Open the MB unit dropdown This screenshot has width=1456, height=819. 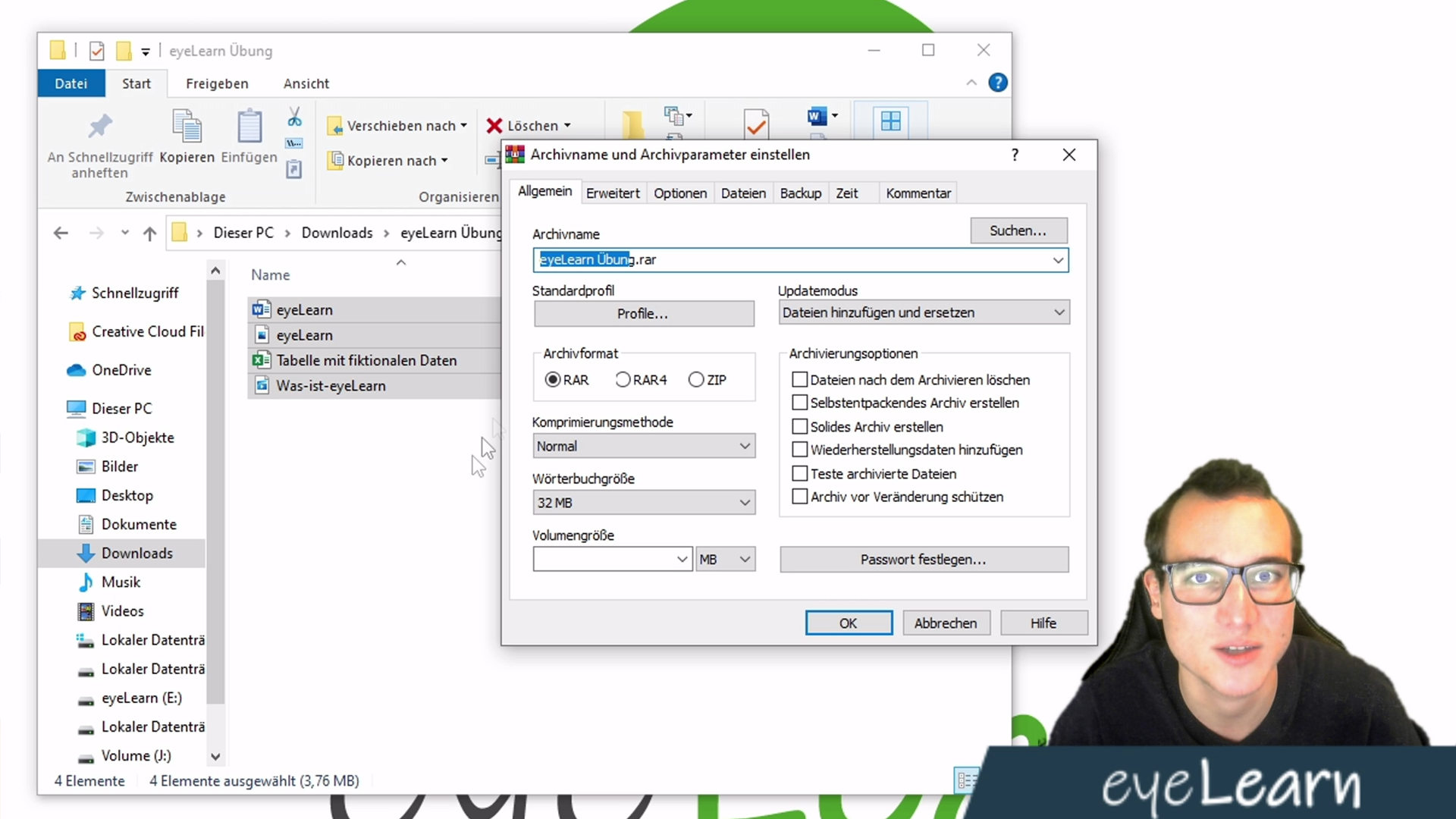[726, 560]
